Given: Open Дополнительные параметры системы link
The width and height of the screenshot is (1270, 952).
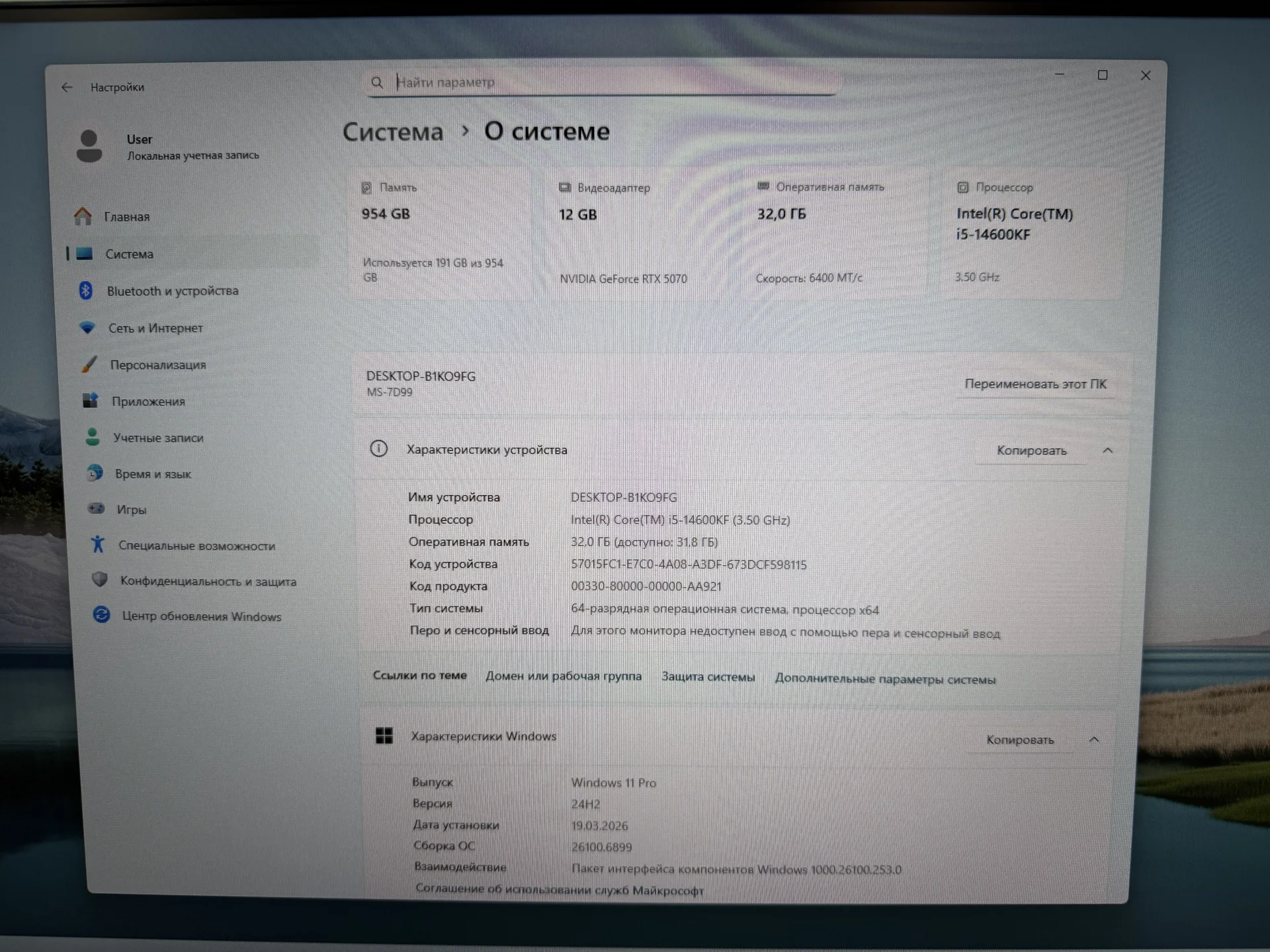Looking at the screenshot, I should 885,679.
